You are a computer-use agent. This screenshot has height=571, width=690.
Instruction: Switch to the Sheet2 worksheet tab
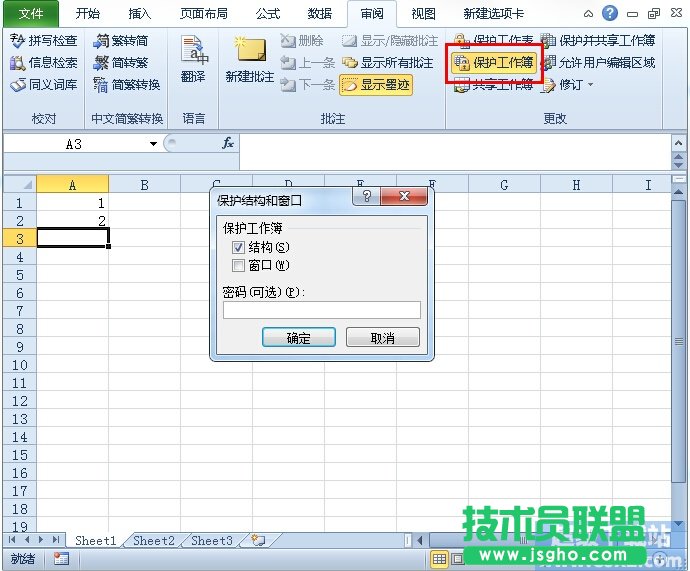tap(154, 541)
